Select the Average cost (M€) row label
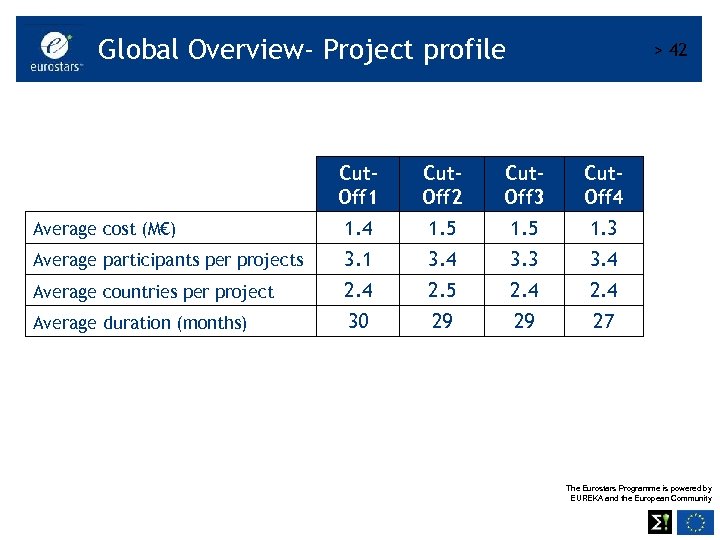Viewport: 720px width, 540px height. tap(104, 229)
